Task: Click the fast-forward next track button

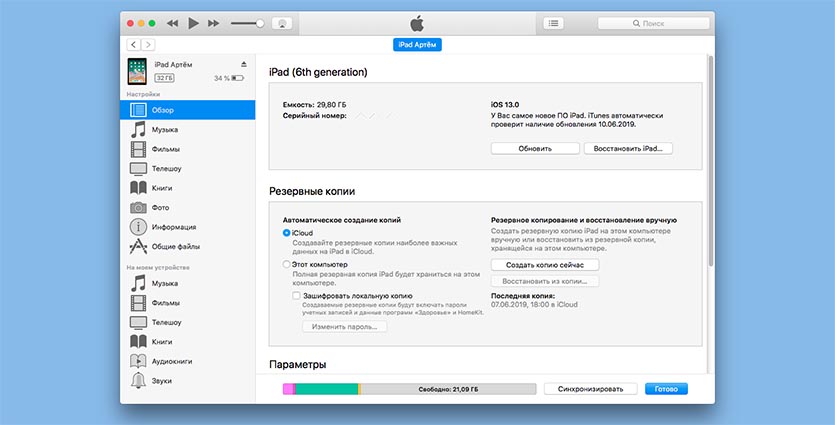Action: (x=214, y=23)
